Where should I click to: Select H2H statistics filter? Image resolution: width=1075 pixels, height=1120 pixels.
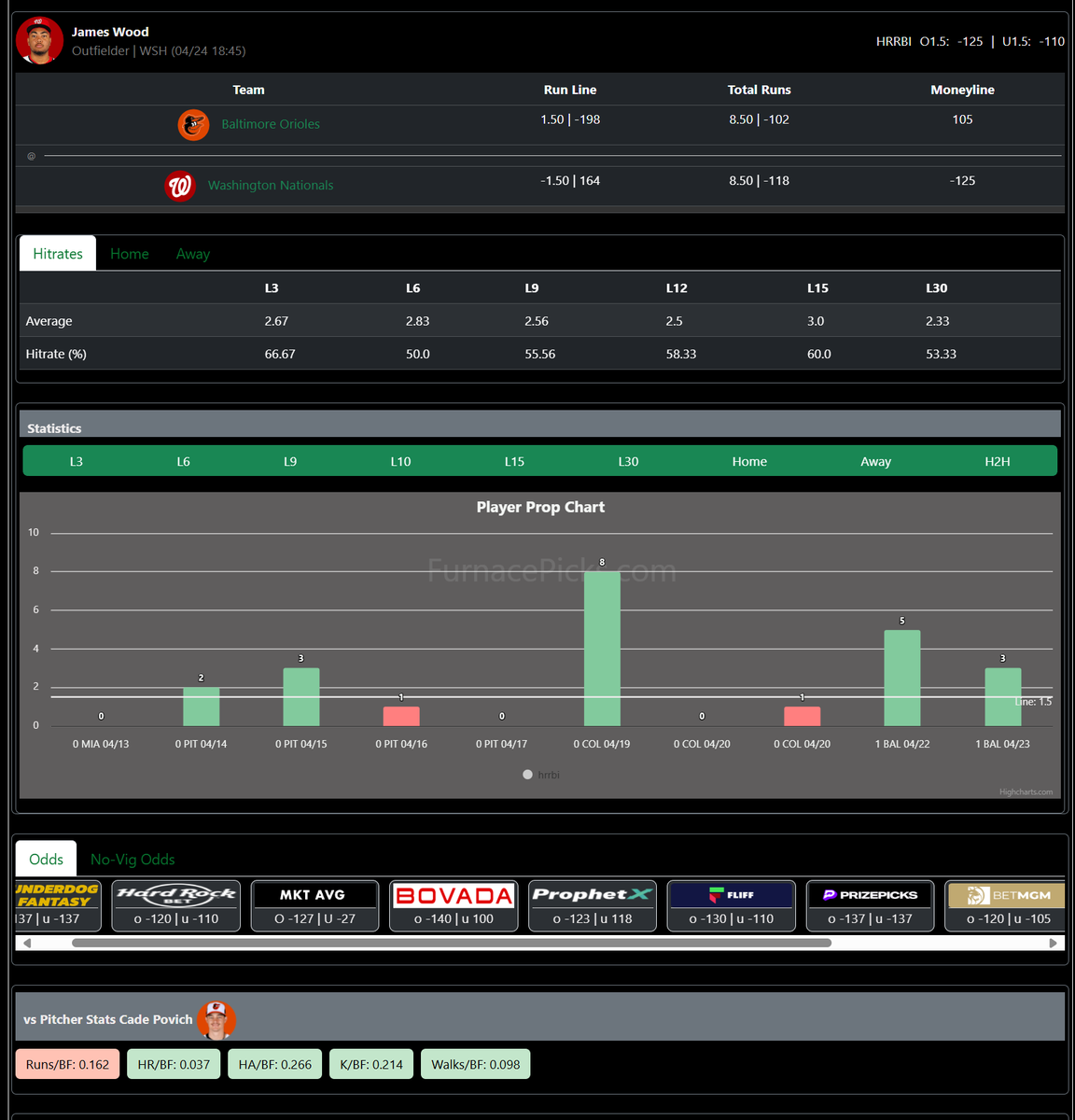pos(998,461)
